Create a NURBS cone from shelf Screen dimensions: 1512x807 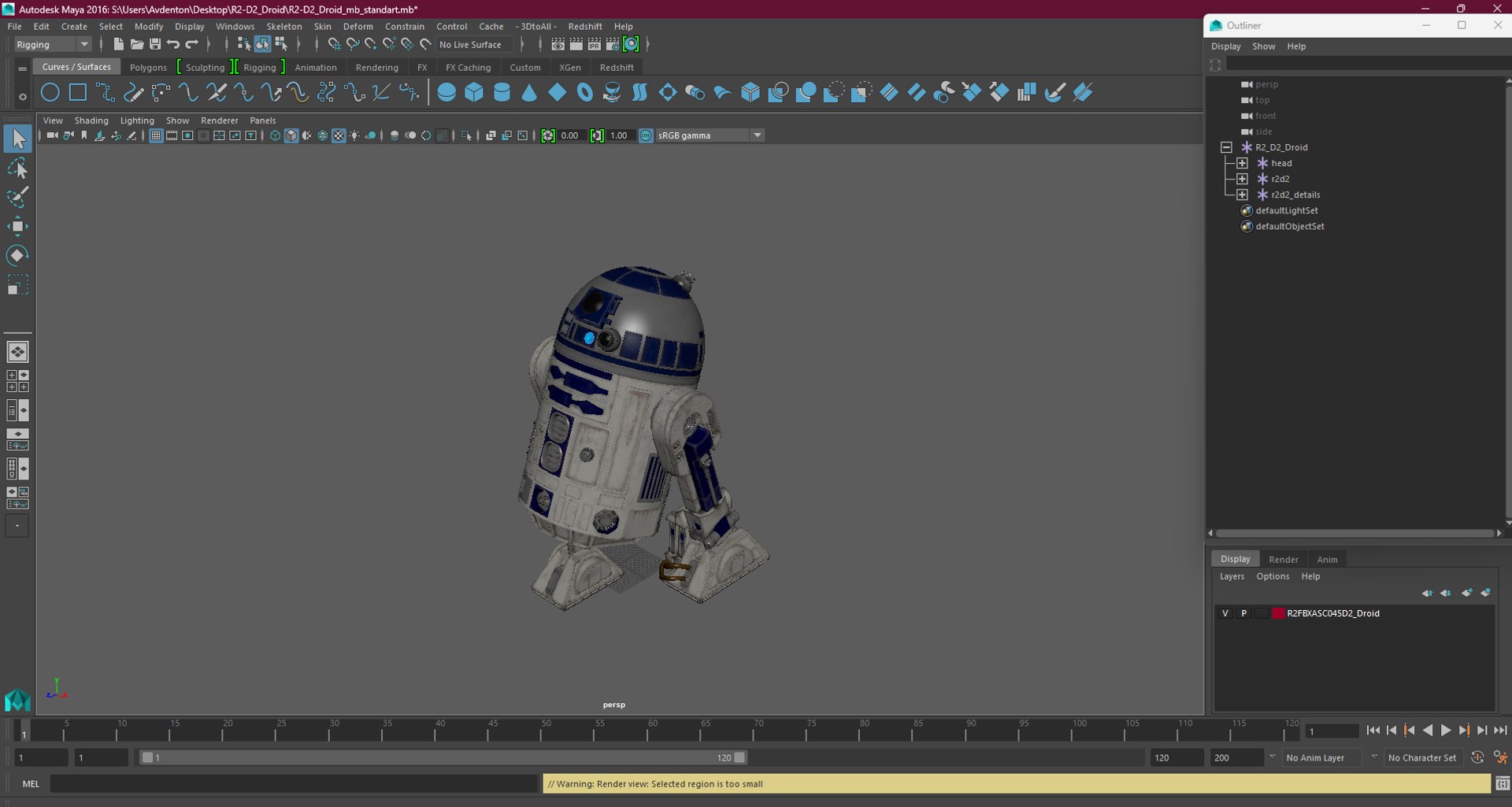(x=529, y=93)
